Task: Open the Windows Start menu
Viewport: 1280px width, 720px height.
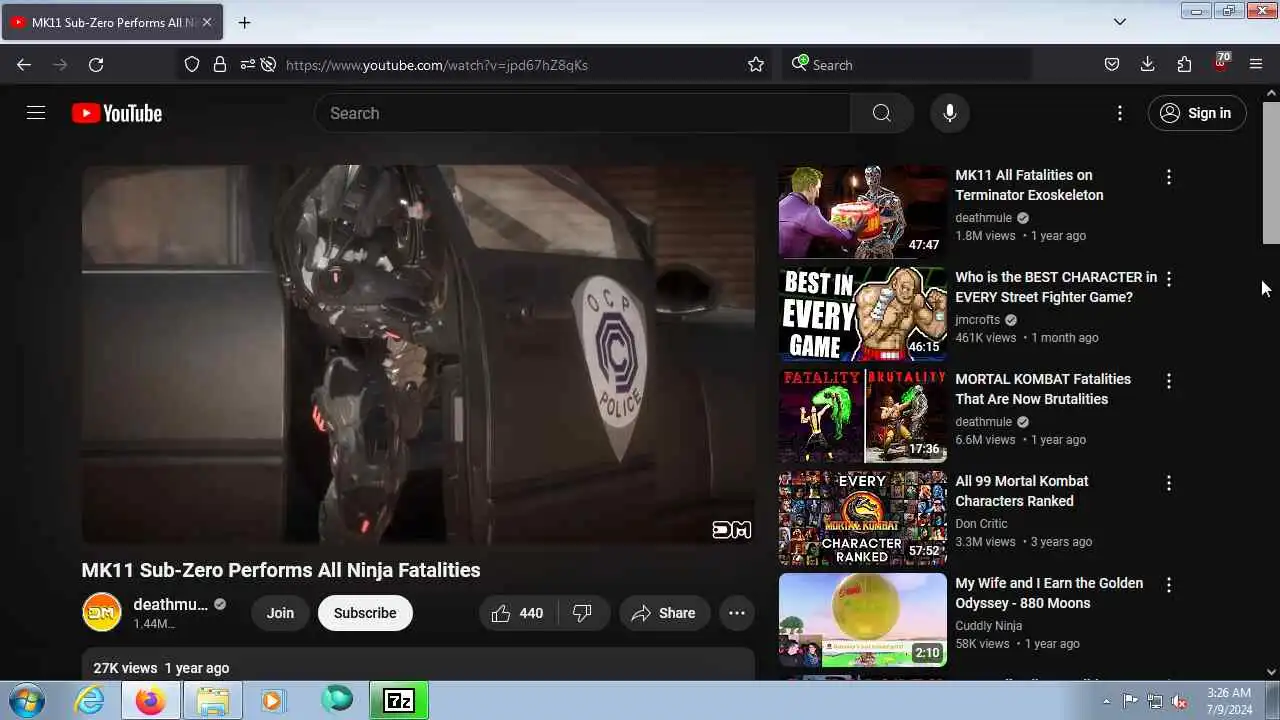Action: (x=26, y=700)
